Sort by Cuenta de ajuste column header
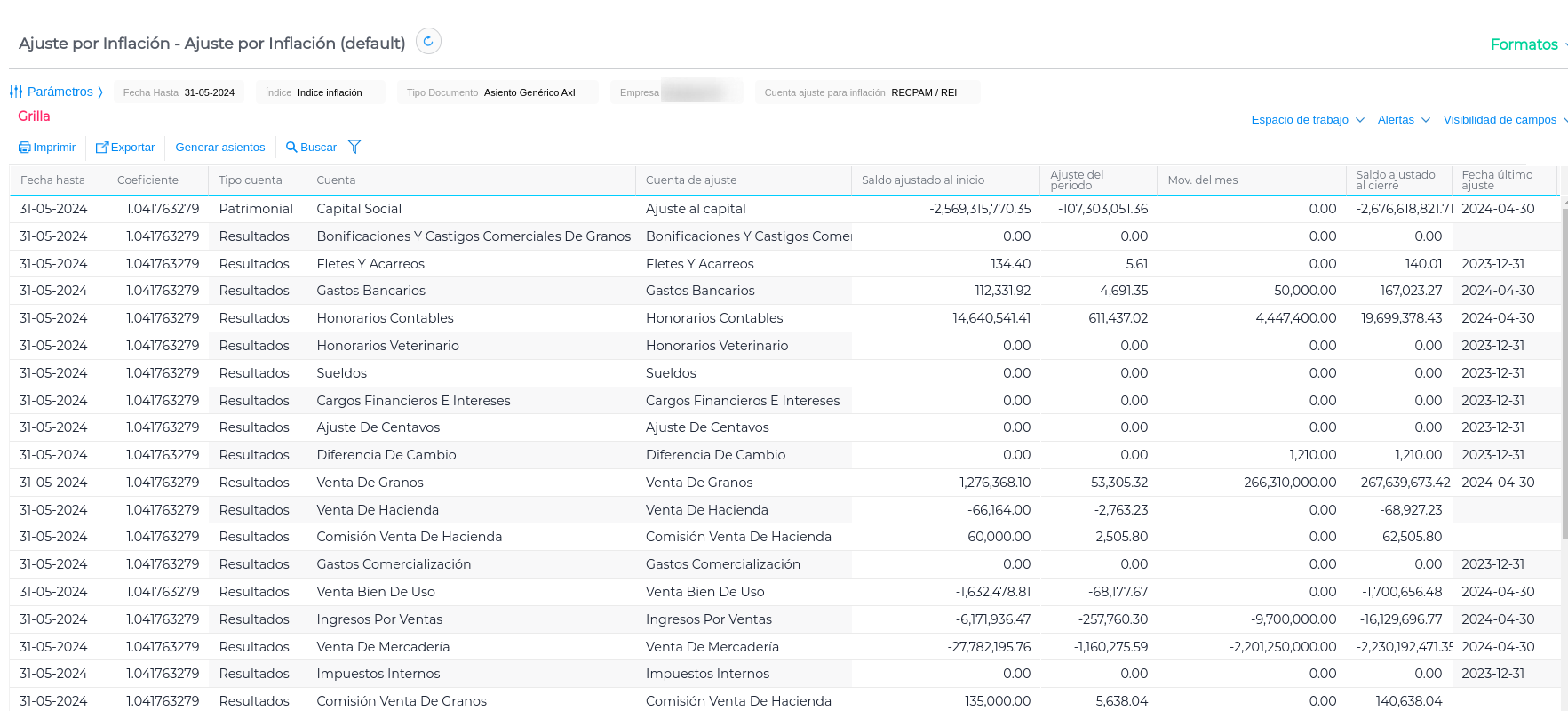1568x711 pixels. coord(691,180)
